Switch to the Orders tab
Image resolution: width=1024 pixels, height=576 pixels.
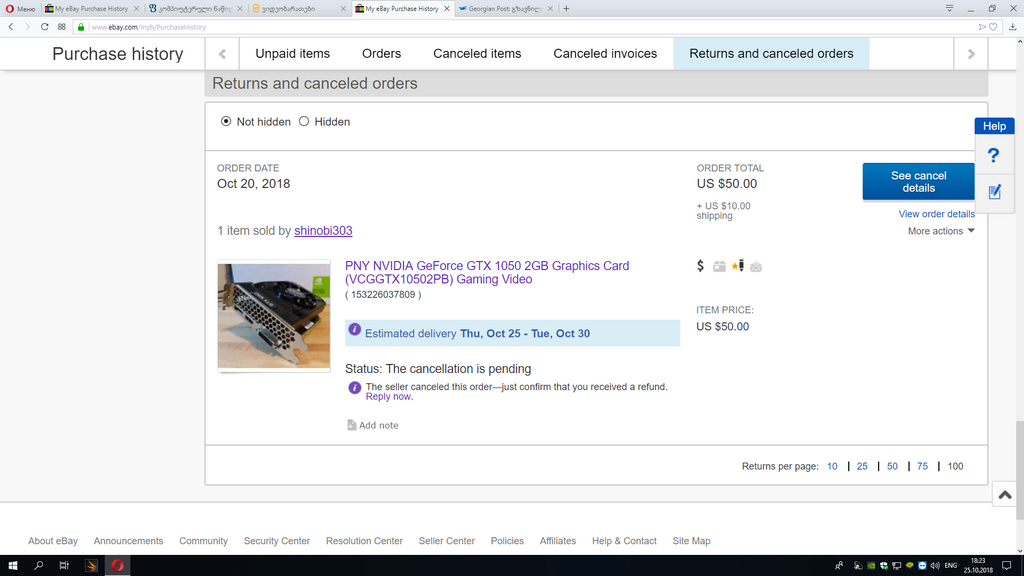tap(381, 54)
